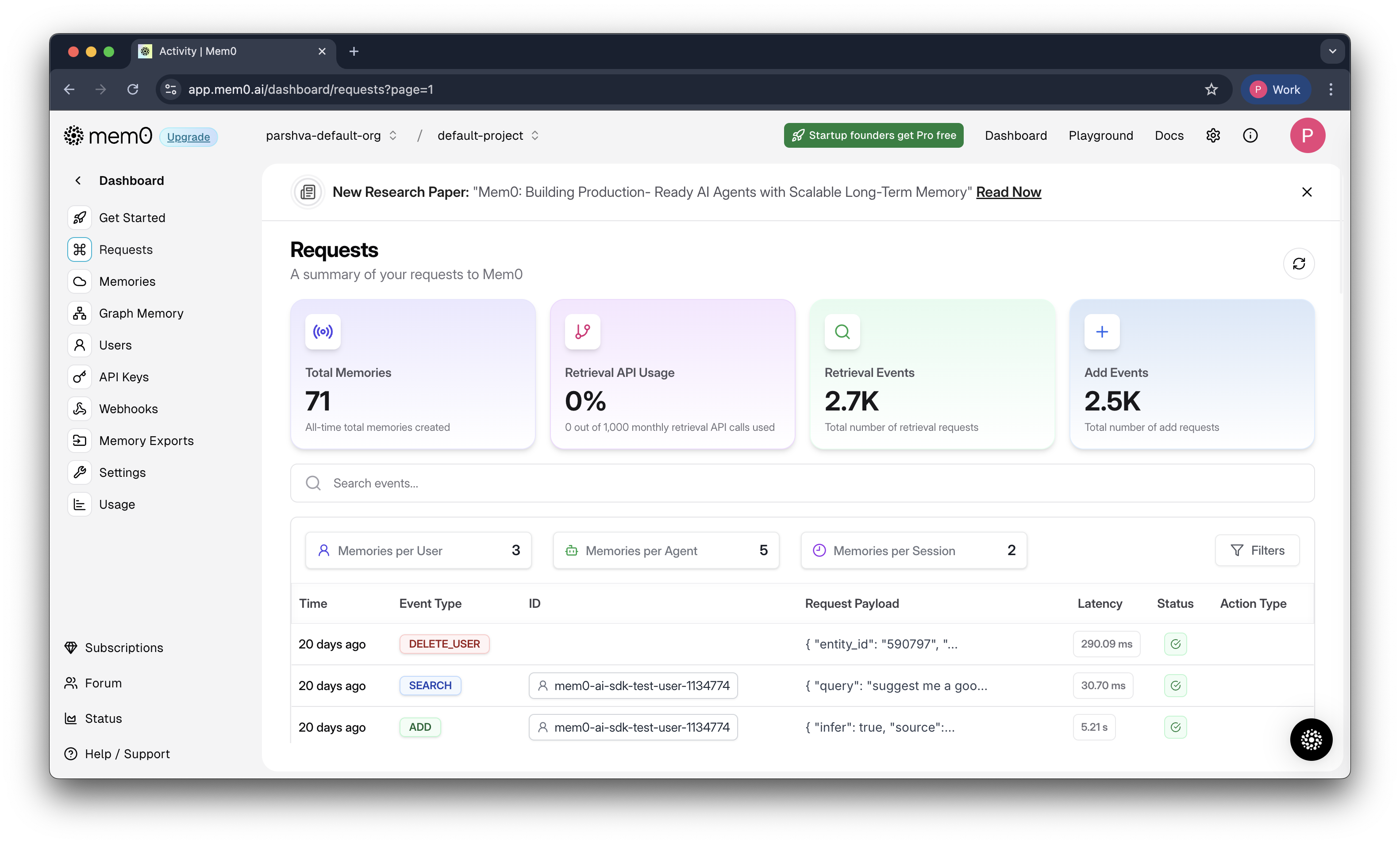
Task: Click the info circle icon in header
Action: point(1250,136)
